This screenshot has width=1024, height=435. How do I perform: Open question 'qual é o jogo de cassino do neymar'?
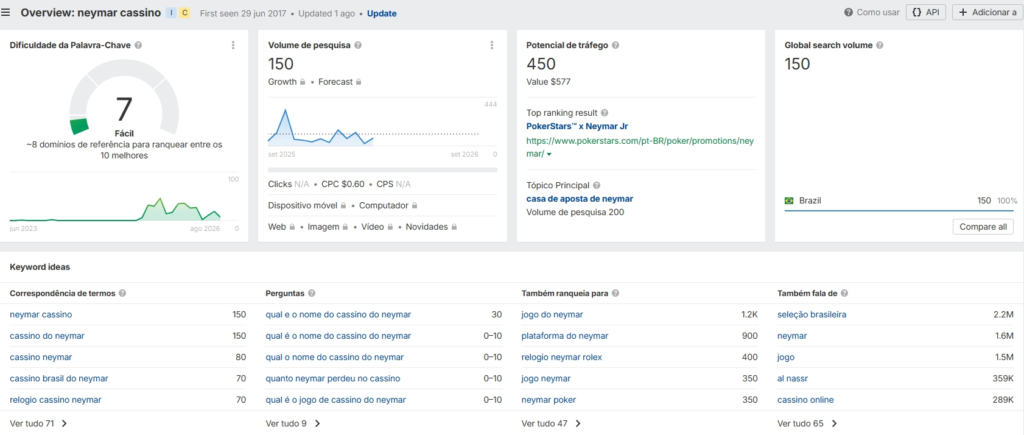(336, 399)
